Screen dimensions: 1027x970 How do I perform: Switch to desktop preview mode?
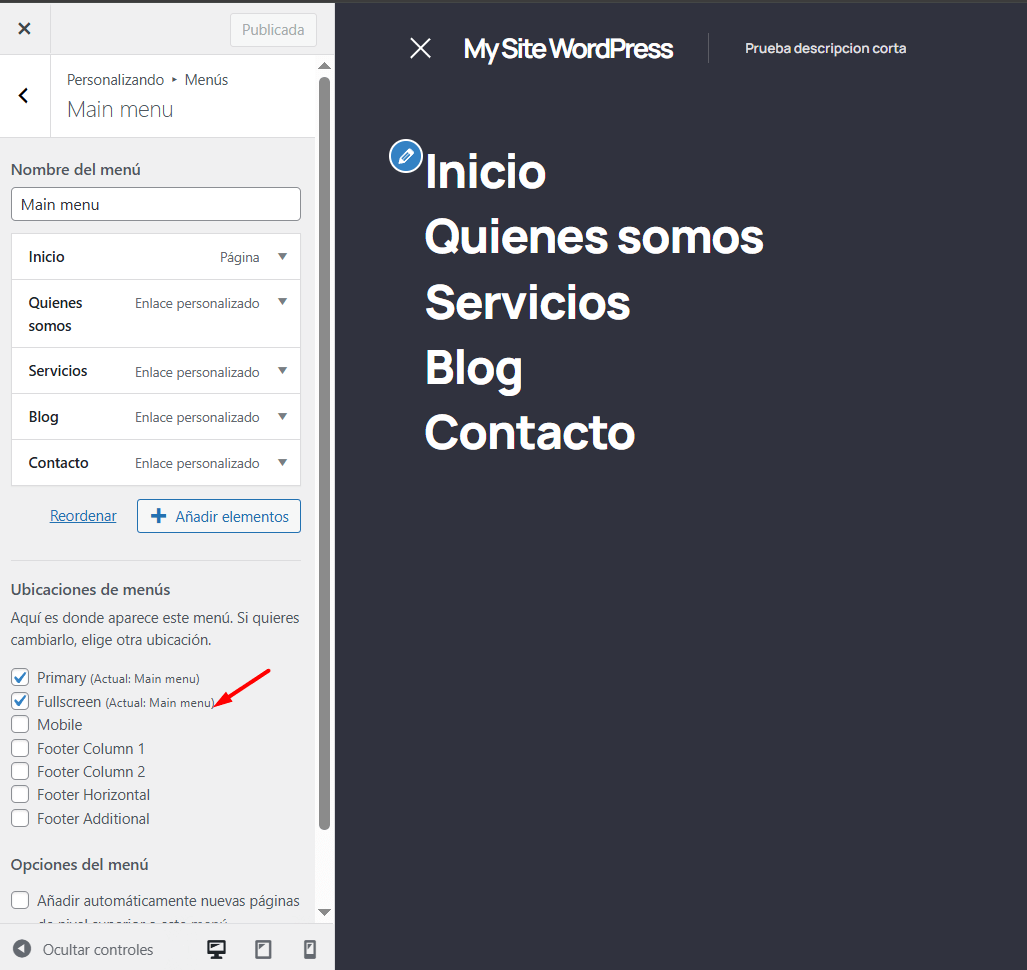[216, 949]
